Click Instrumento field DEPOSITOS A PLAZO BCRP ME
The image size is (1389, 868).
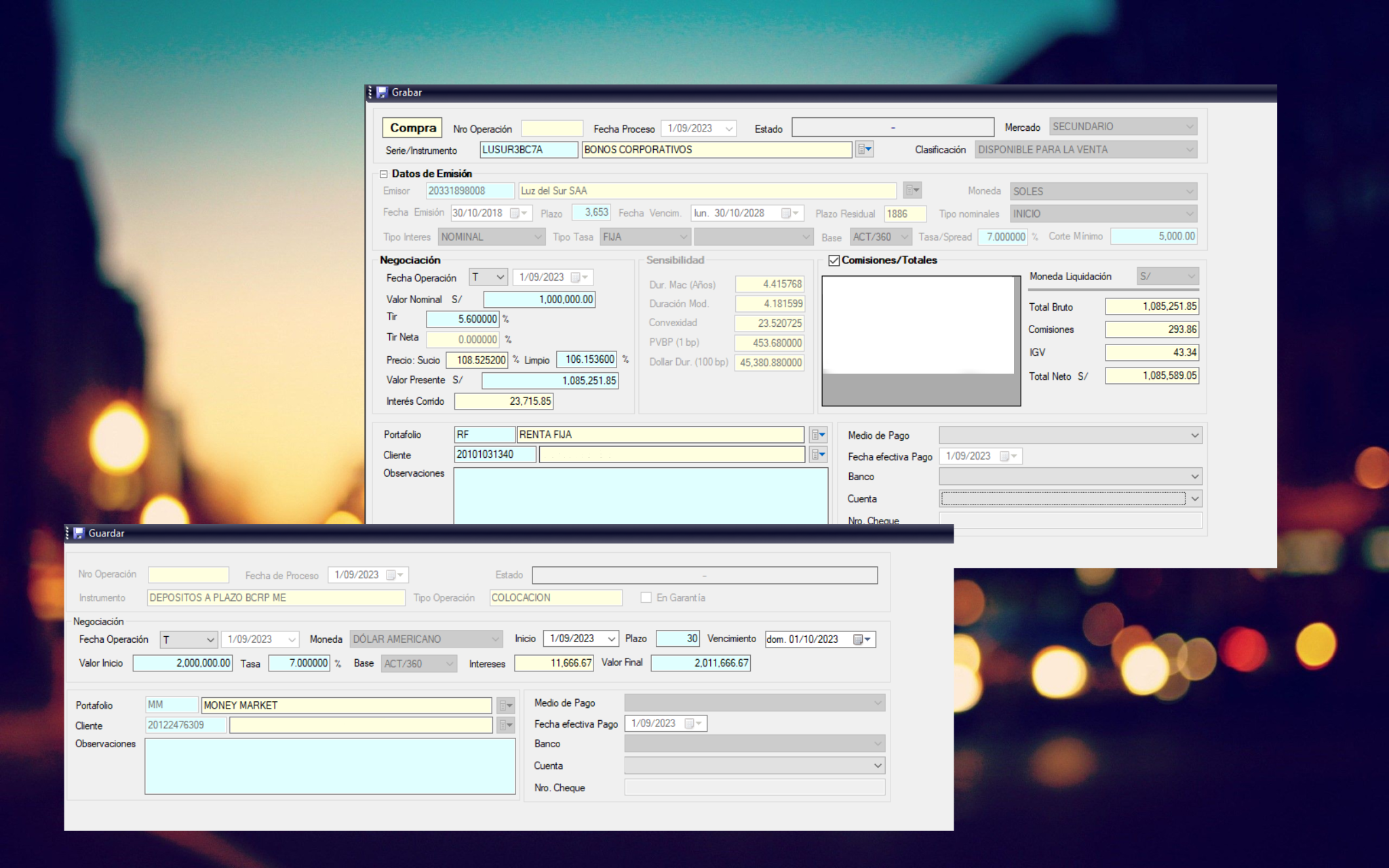coord(276,597)
